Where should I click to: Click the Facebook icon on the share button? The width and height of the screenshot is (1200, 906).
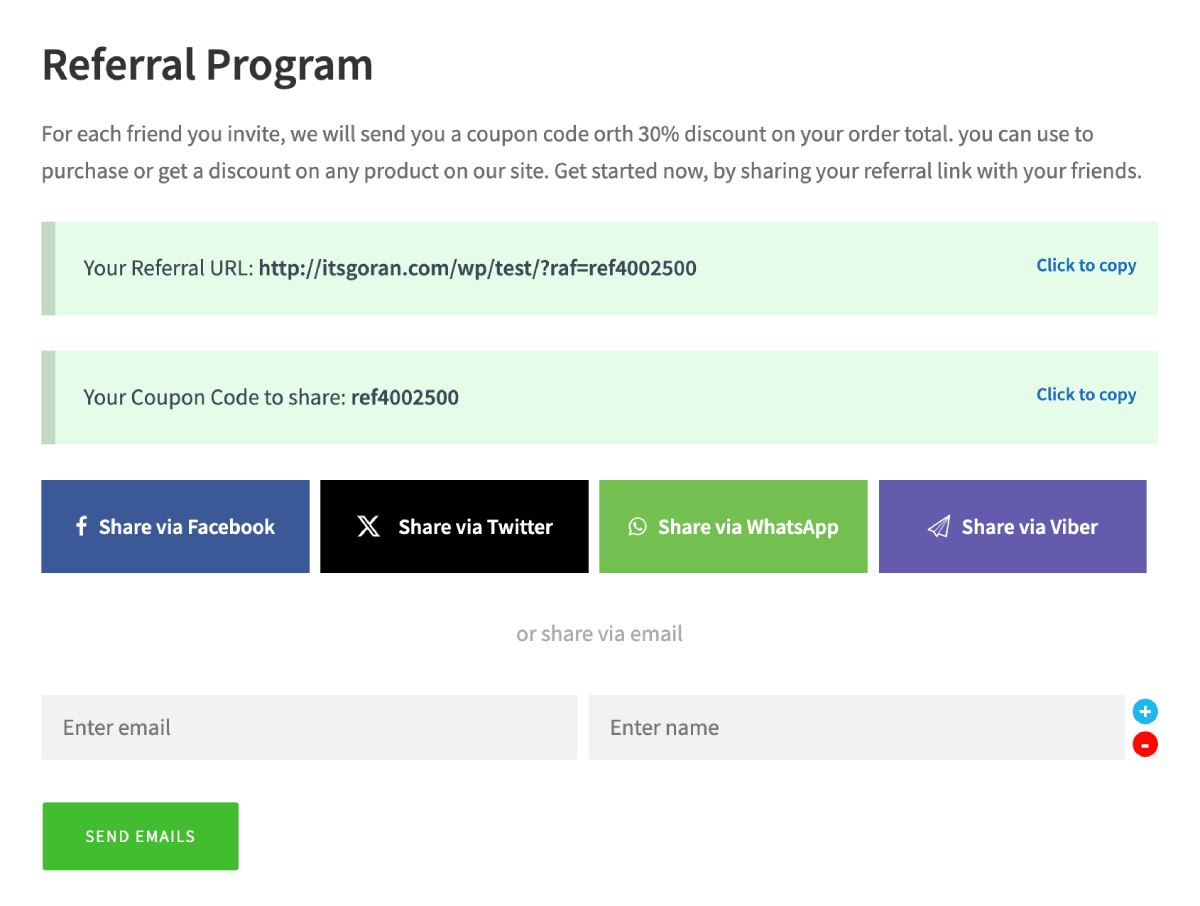(84, 526)
